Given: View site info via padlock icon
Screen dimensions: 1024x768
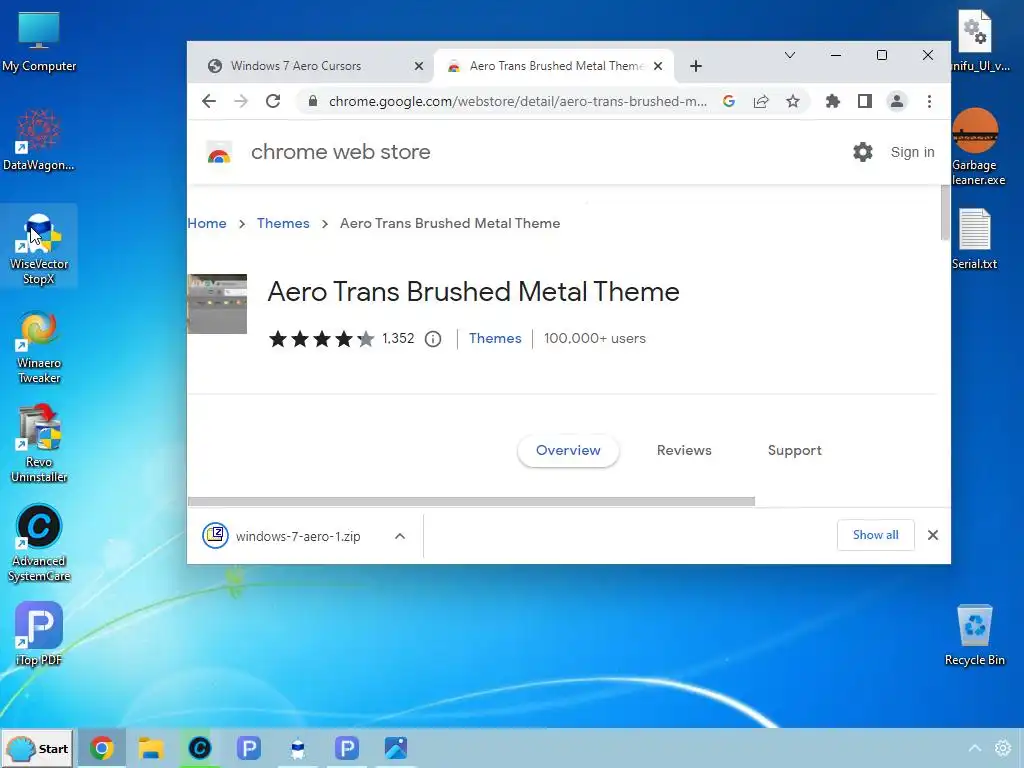Looking at the screenshot, I should (313, 101).
